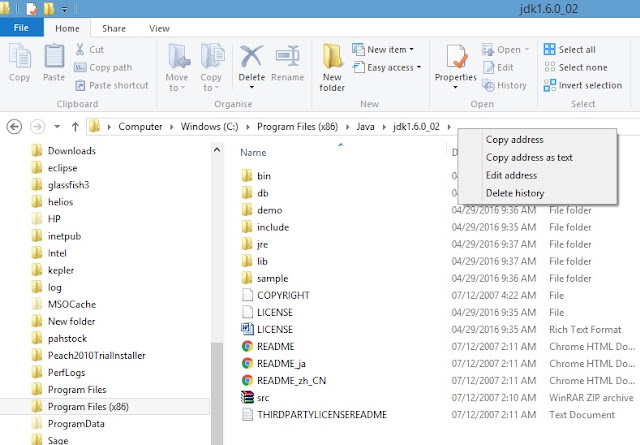Switch to the Share tab
Viewport: 640px width, 445px height.
click(114, 28)
